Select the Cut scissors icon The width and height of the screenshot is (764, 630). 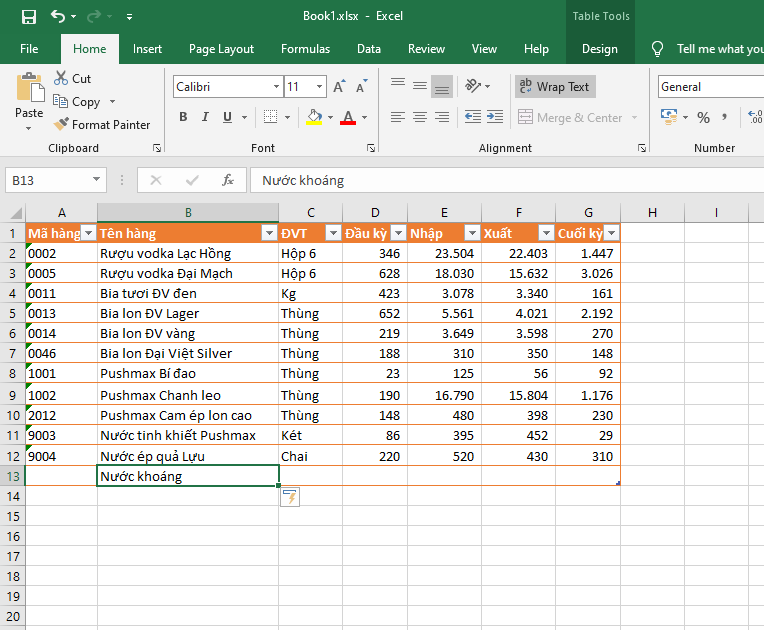click(x=60, y=78)
